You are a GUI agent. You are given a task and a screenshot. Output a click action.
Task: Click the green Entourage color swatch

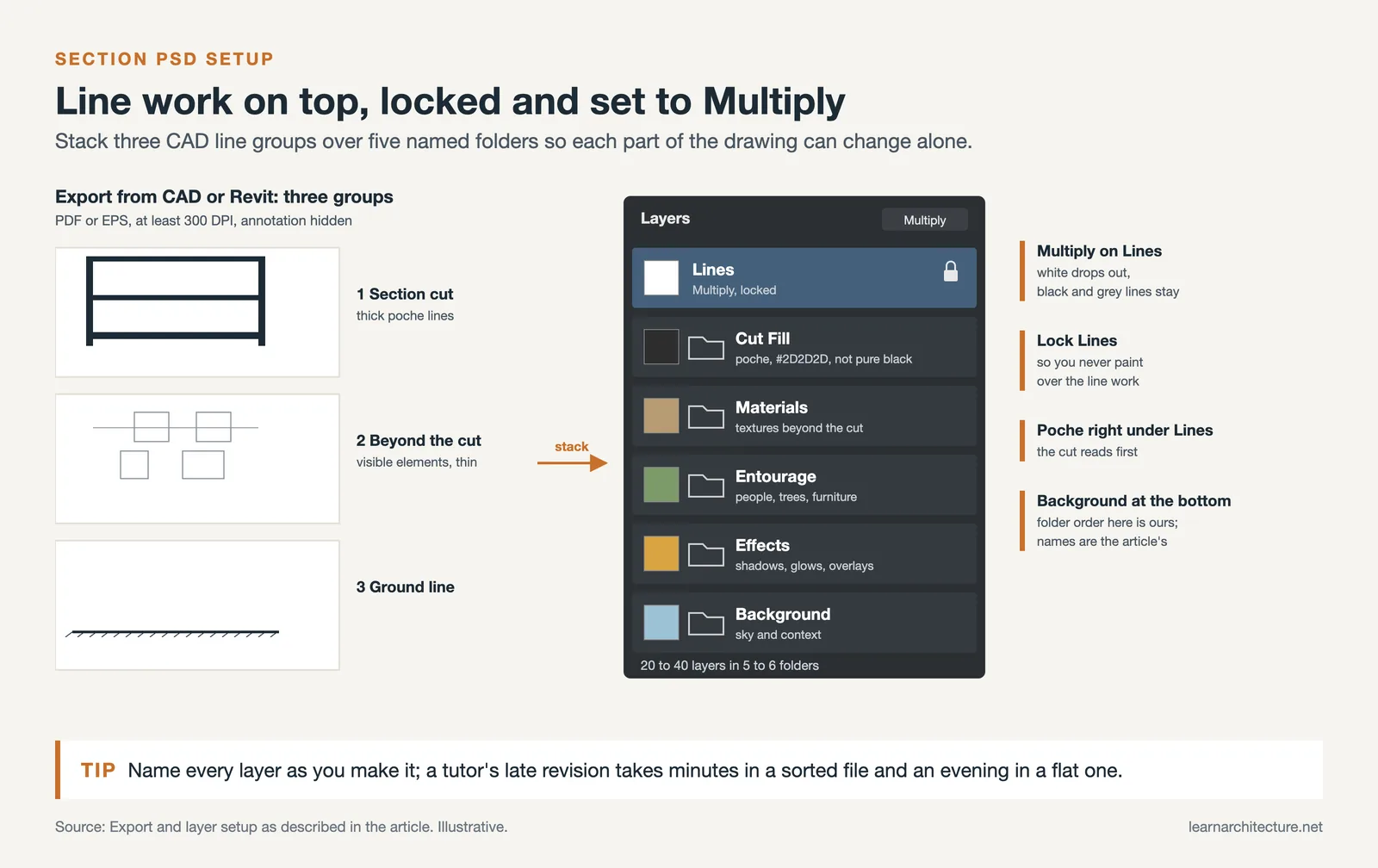pos(661,485)
